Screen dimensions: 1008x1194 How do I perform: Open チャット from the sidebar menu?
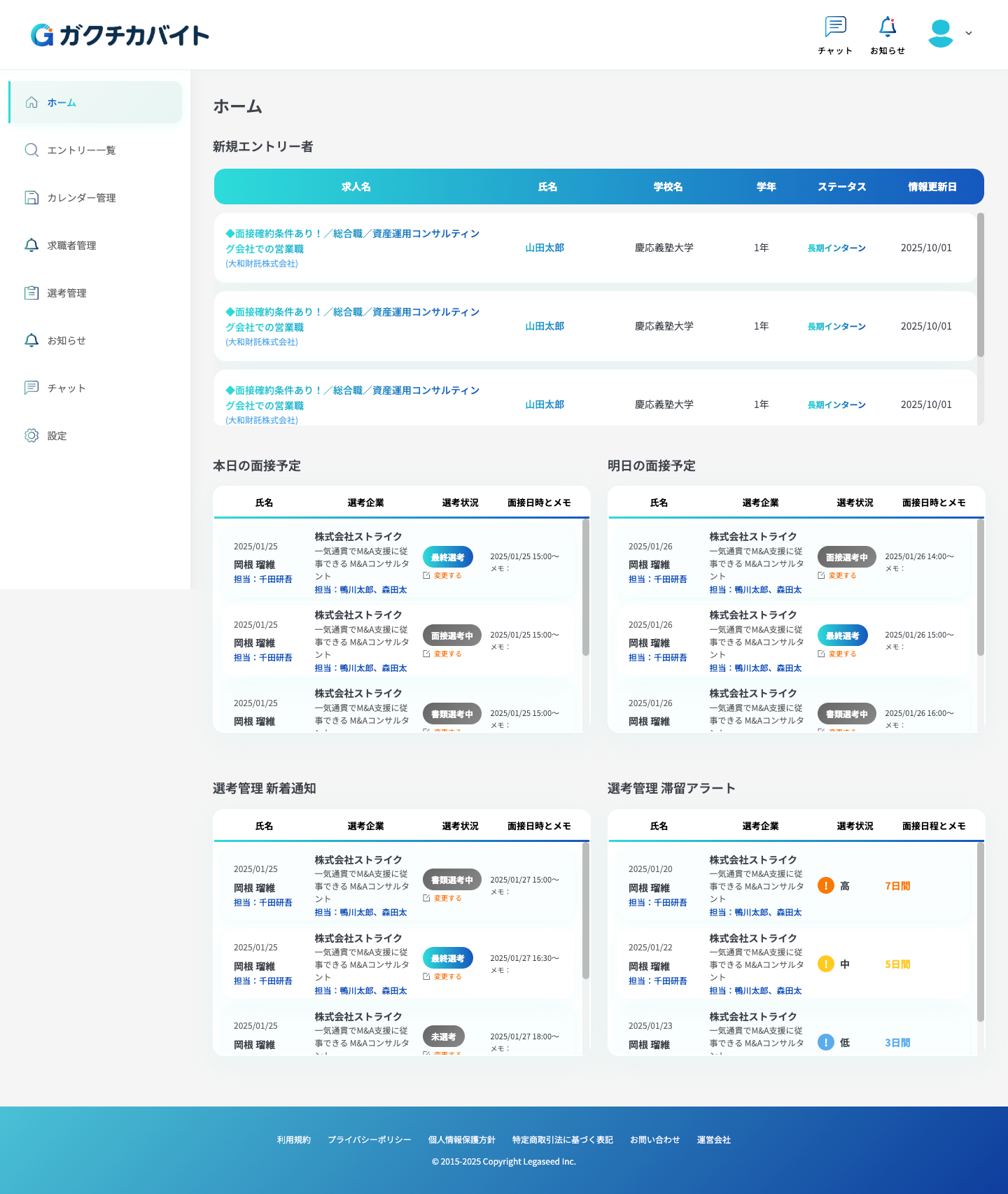[66, 388]
